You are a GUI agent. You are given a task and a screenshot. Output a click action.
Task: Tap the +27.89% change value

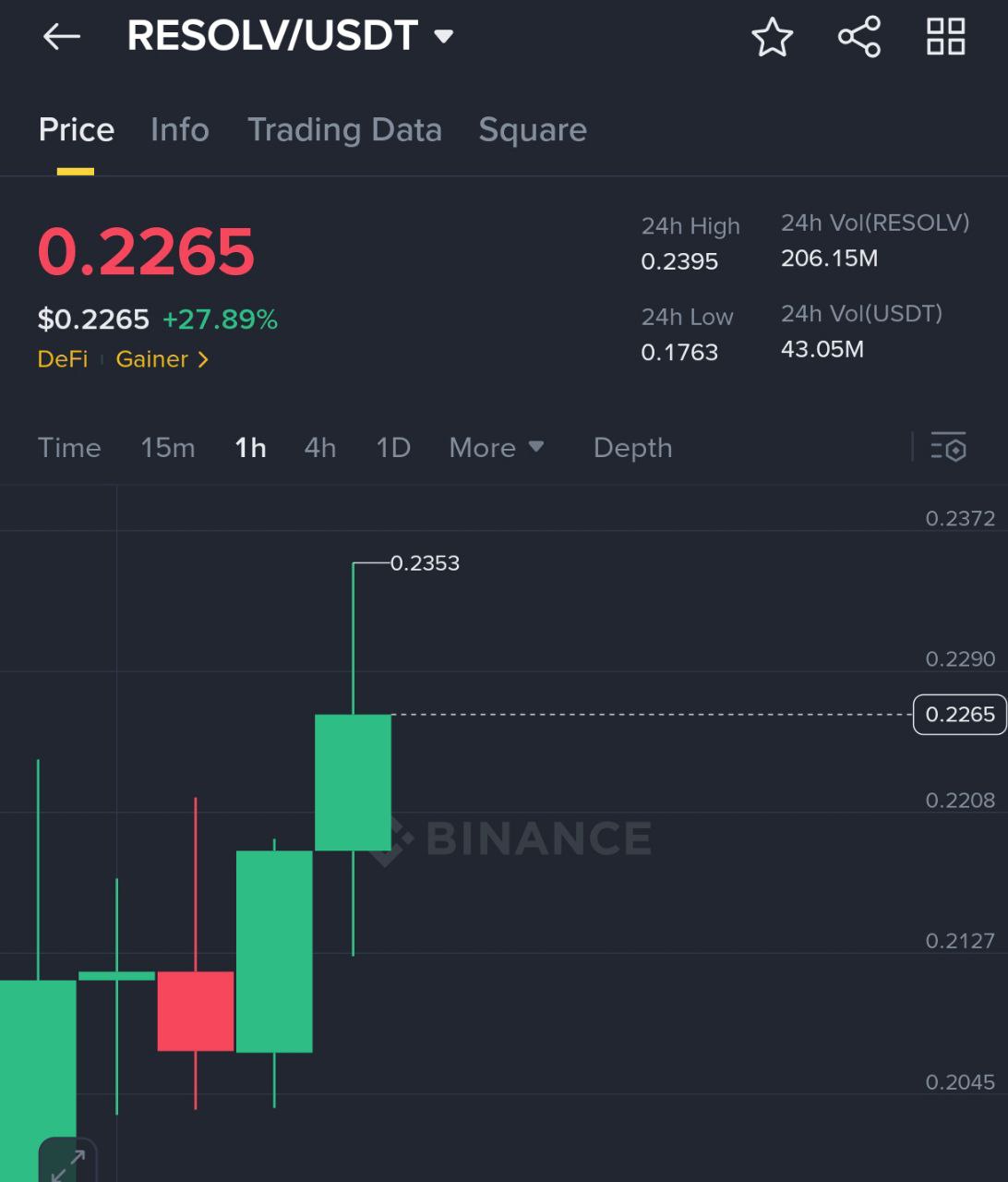[x=220, y=320]
